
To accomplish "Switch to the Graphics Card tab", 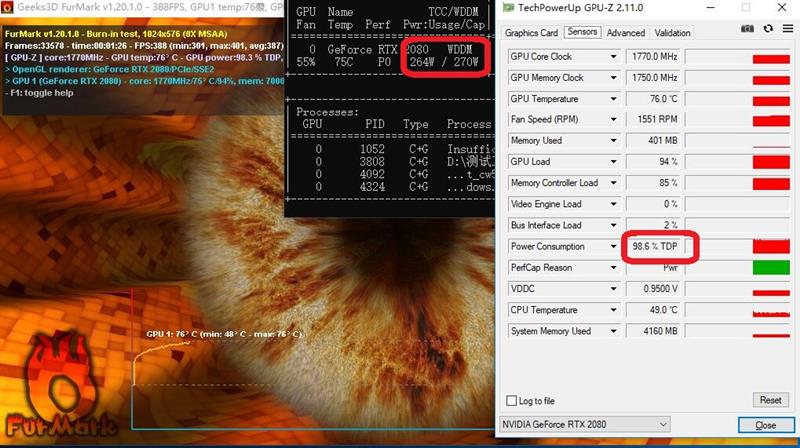I will point(531,33).
